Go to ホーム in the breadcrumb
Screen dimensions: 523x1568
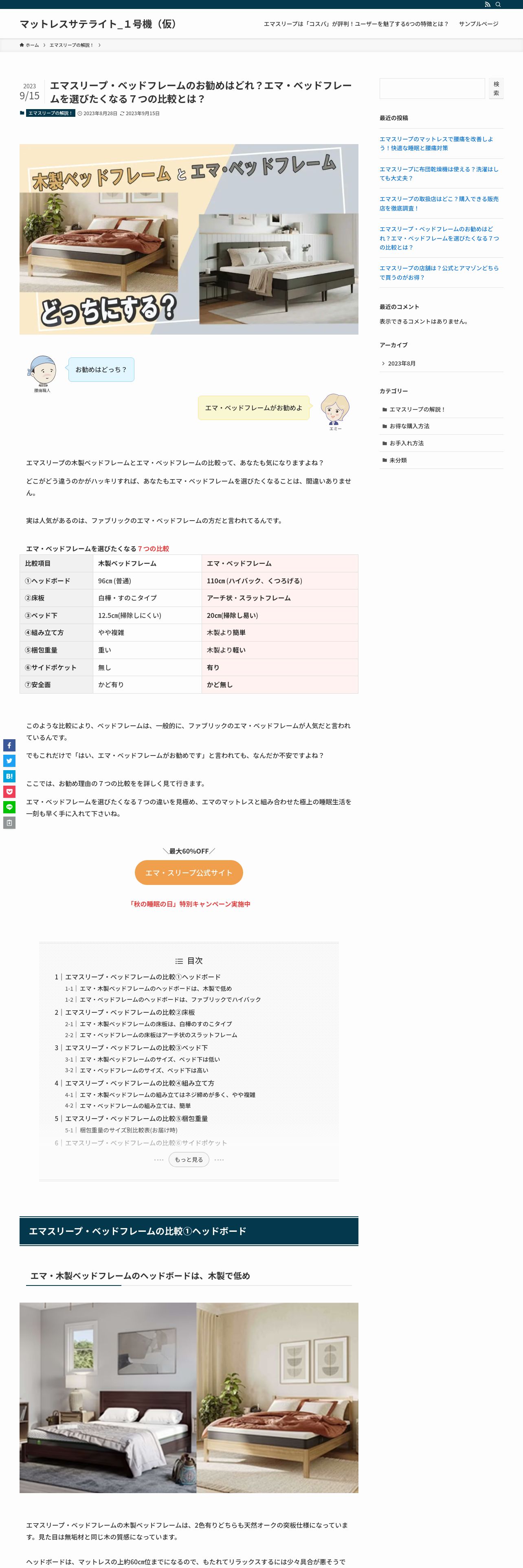pyautogui.click(x=32, y=45)
